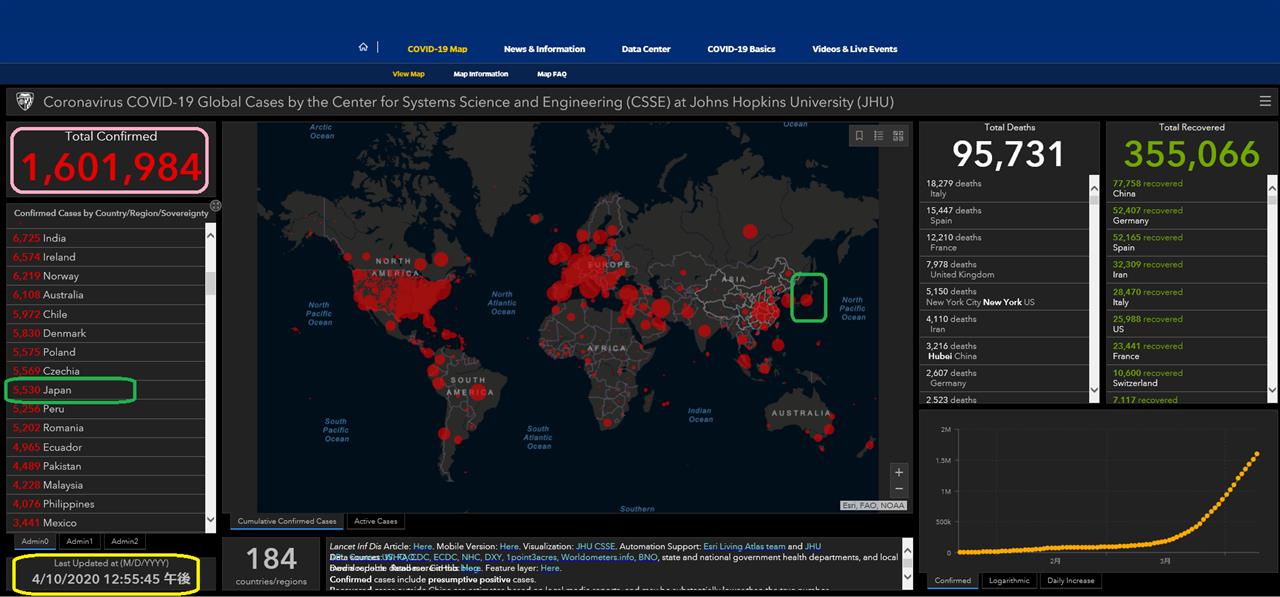The image size is (1280, 597).
Task: Open the Esri Living Atlas team link
Action: (x=746, y=547)
